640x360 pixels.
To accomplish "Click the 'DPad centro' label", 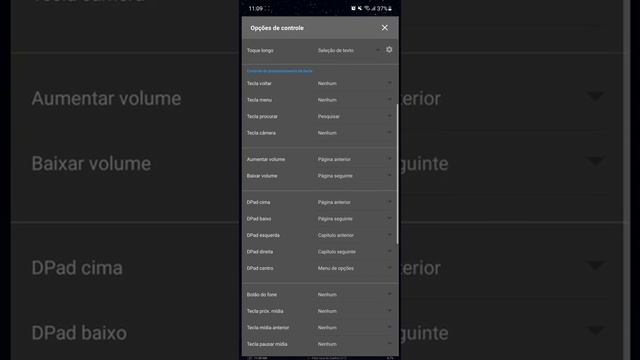I will click(x=260, y=268).
